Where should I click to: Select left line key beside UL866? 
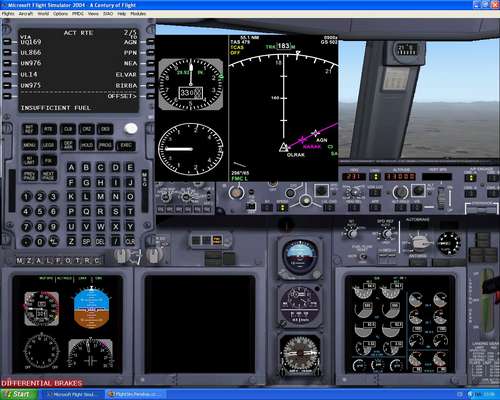(x=6, y=53)
